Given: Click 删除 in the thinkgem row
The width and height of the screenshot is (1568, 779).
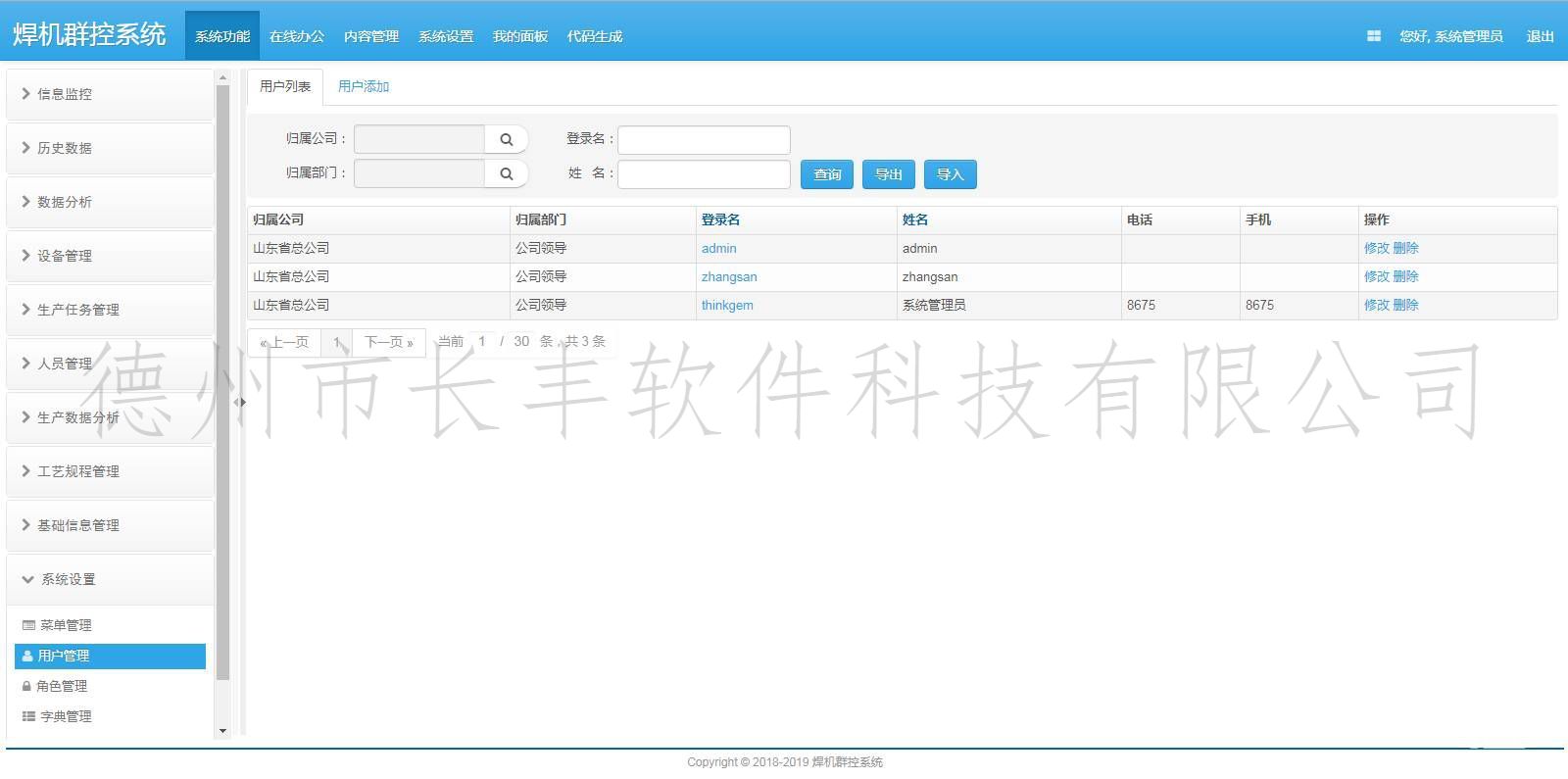Looking at the screenshot, I should coord(1405,305).
